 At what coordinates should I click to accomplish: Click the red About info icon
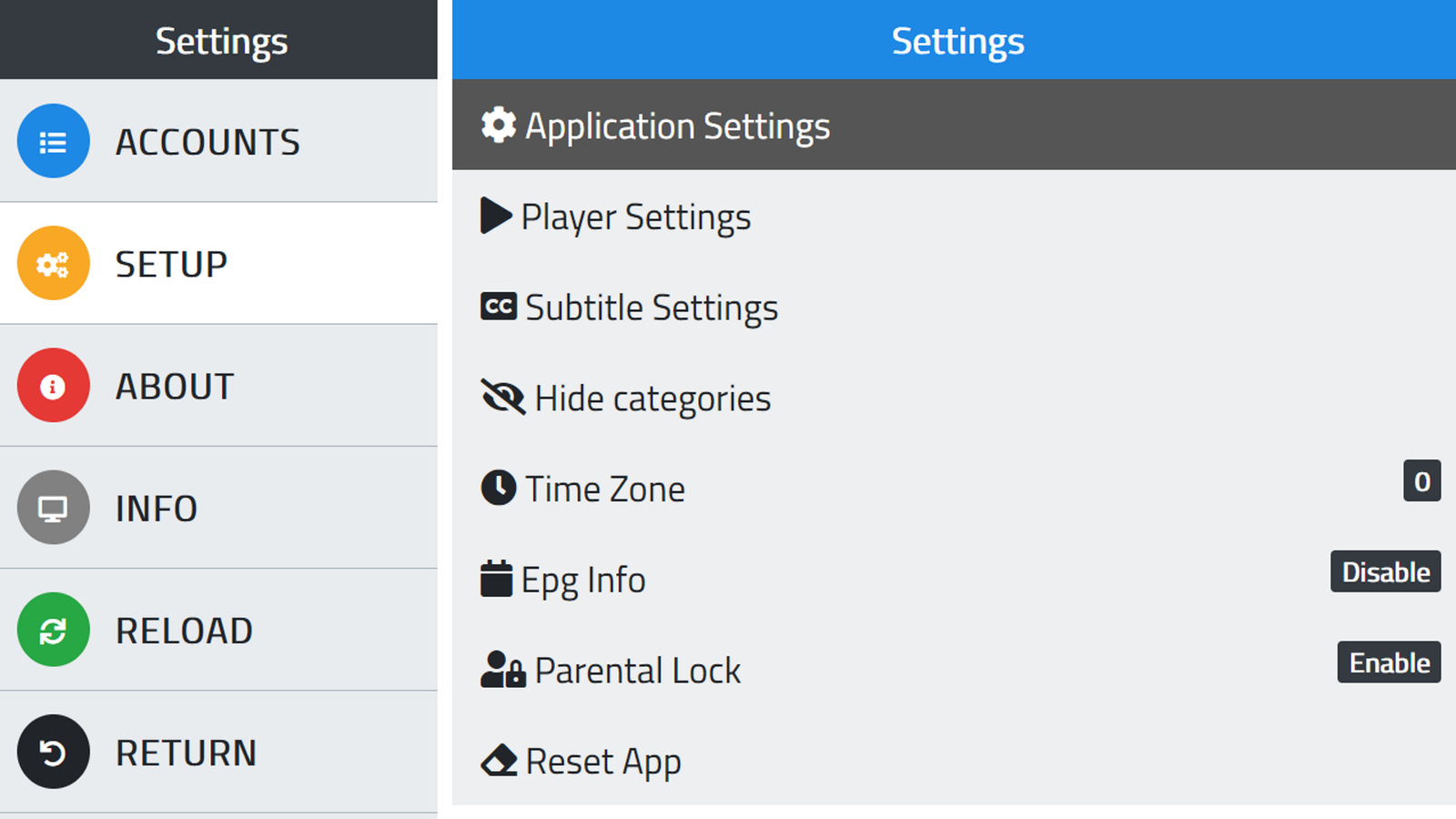point(53,386)
